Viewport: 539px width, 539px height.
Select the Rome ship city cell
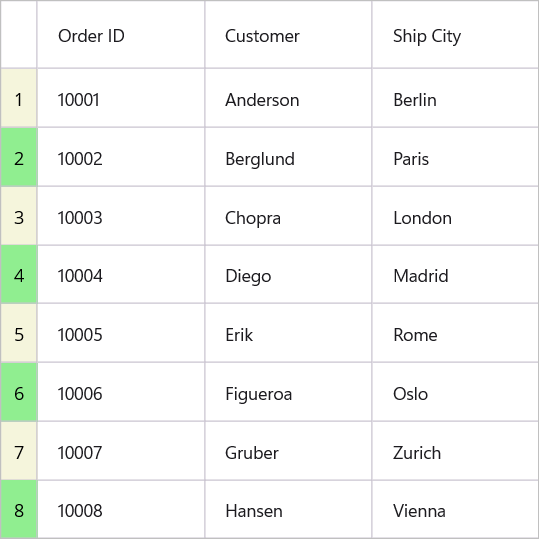tap(455, 333)
